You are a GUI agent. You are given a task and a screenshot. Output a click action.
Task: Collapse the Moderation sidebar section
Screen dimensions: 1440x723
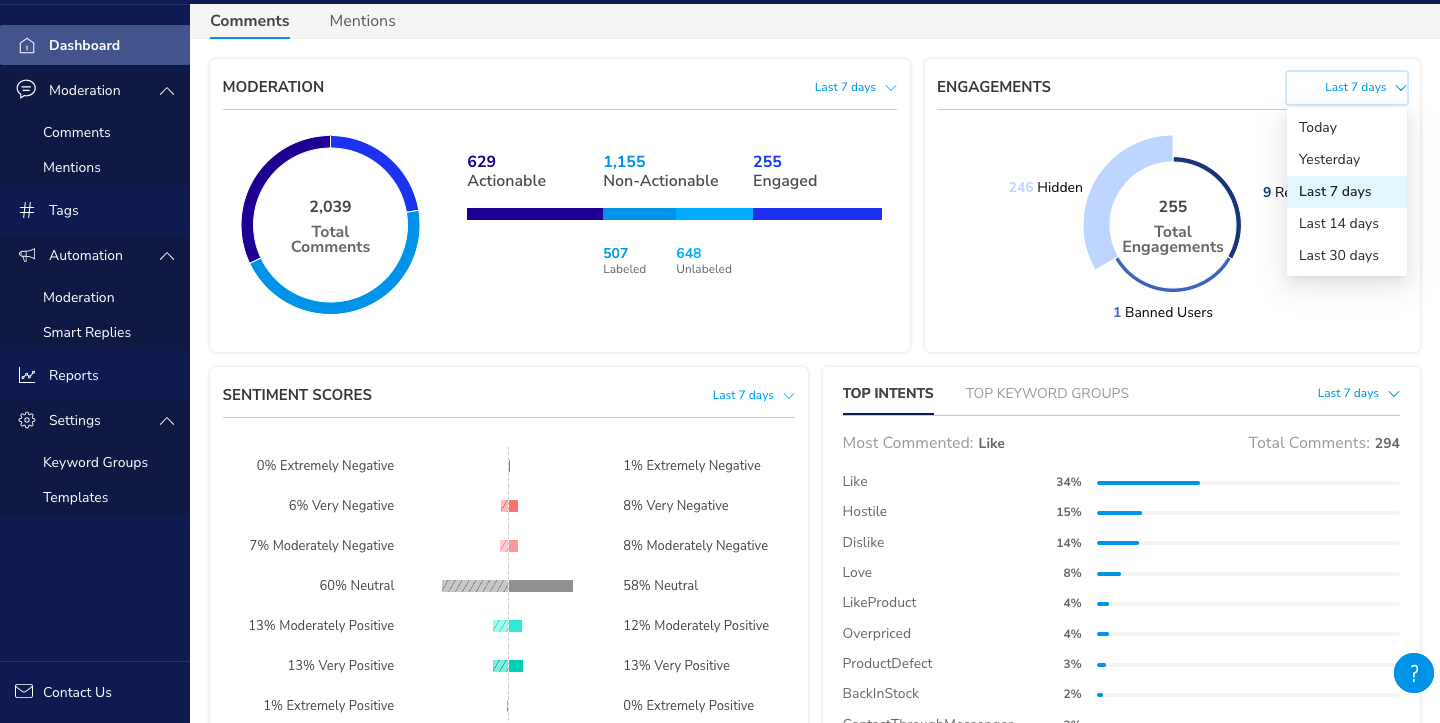167,91
